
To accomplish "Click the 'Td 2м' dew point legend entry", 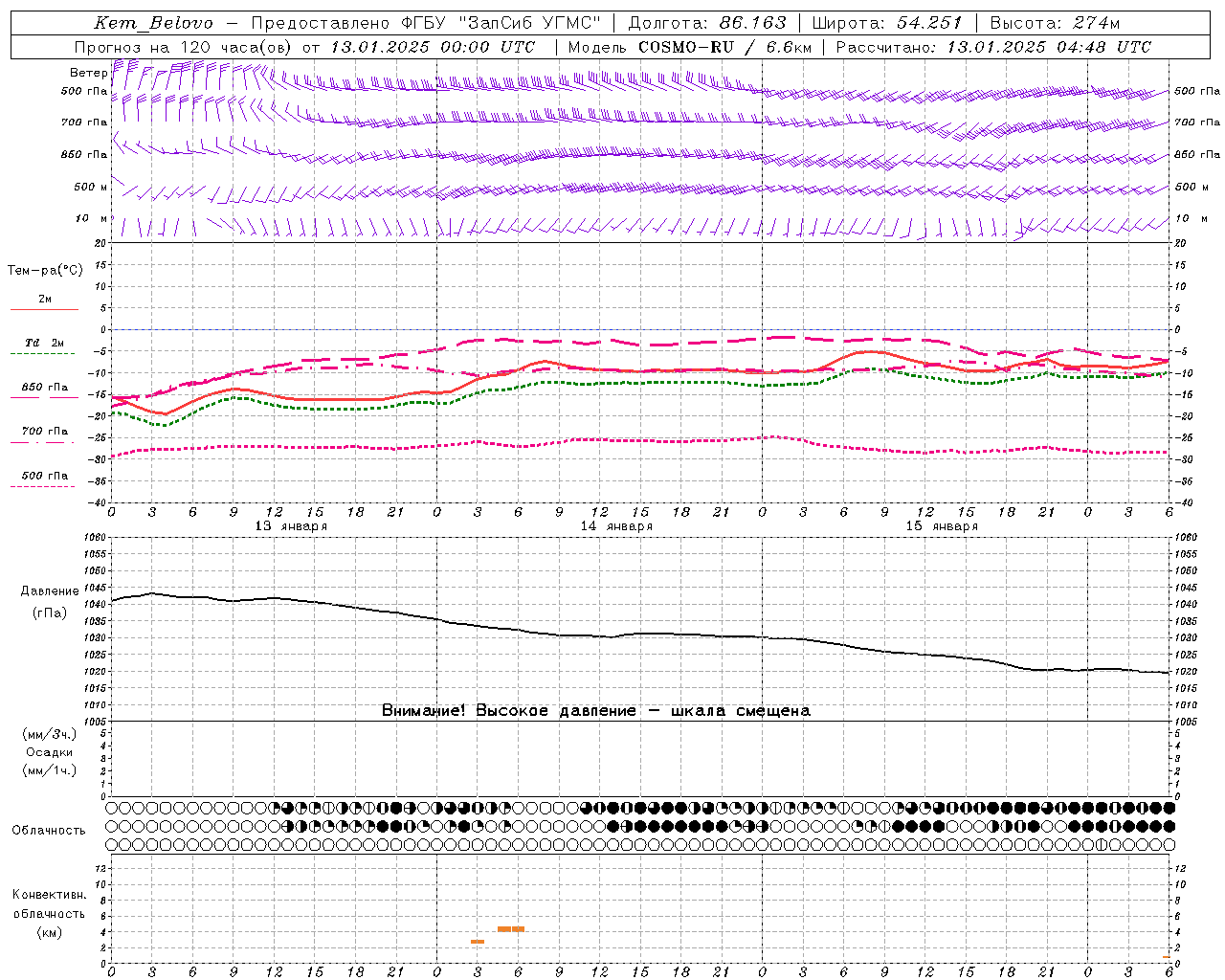I will 44,343.
